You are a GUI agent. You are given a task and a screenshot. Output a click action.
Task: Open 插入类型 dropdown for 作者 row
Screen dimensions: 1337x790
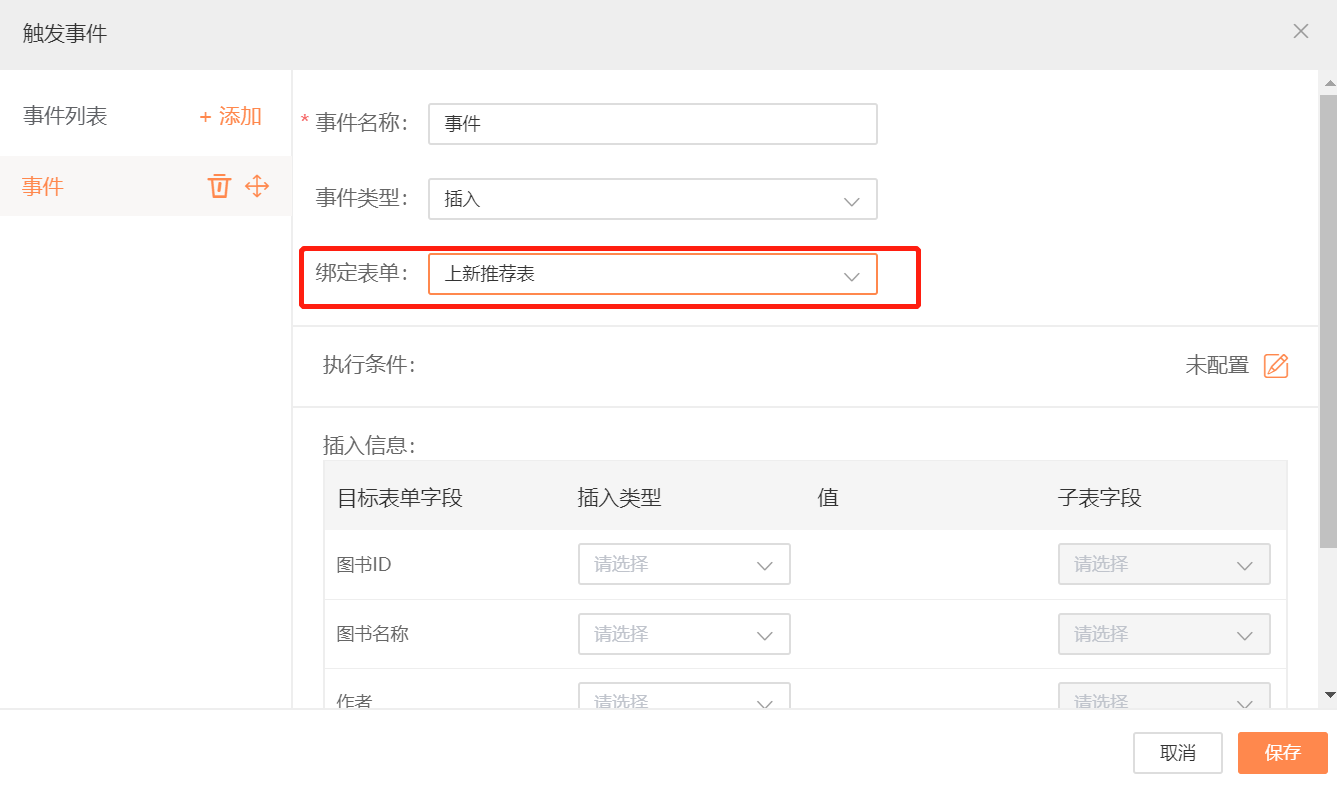684,698
